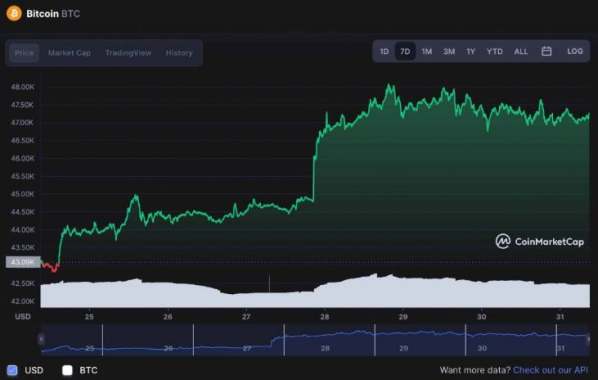Select the 1M time range
The width and height of the screenshot is (598, 380).
pyautogui.click(x=426, y=51)
